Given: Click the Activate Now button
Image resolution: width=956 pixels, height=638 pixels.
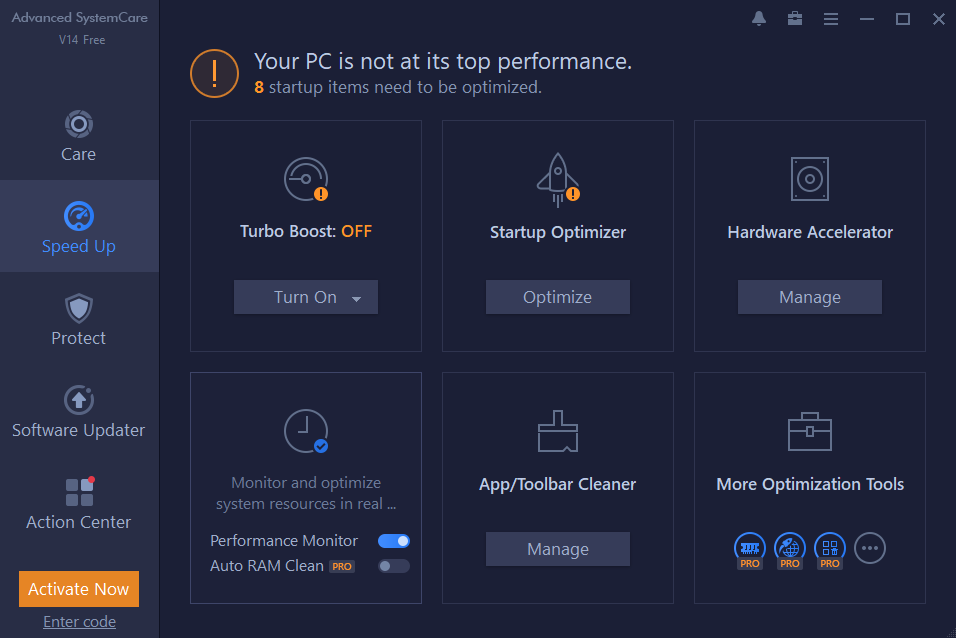Looking at the screenshot, I should (x=79, y=589).
